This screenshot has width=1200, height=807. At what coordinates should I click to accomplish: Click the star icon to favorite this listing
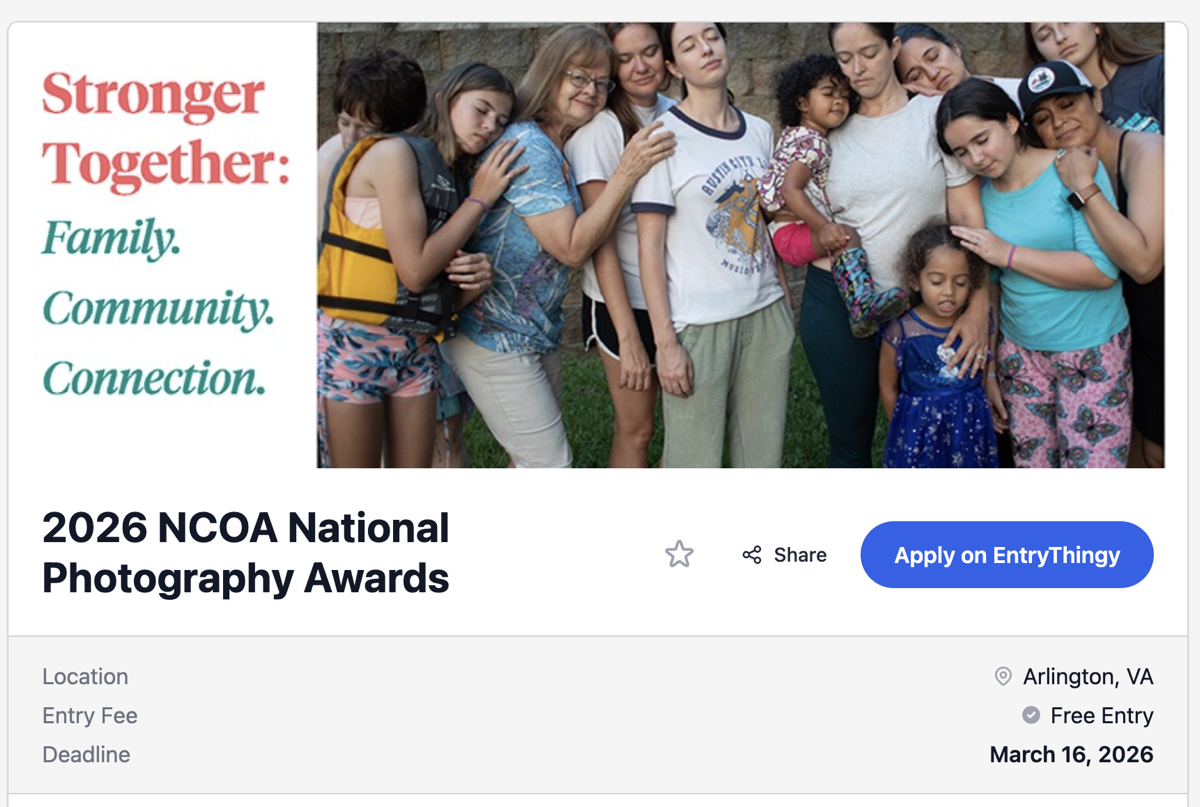679,554
